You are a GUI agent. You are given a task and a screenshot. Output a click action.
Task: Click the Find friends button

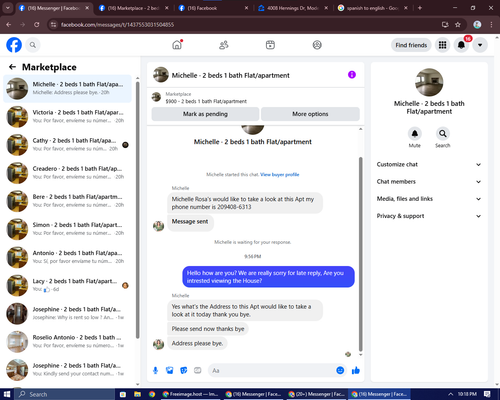411,45
